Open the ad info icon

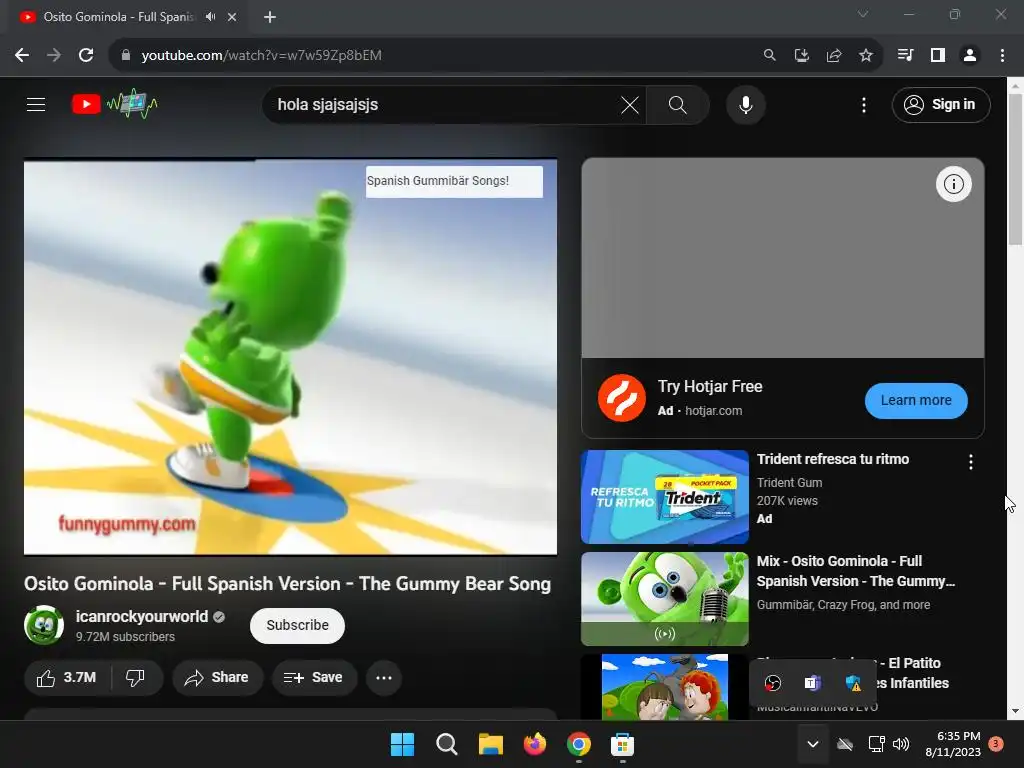pyautogui.click(x=953, y=184)
